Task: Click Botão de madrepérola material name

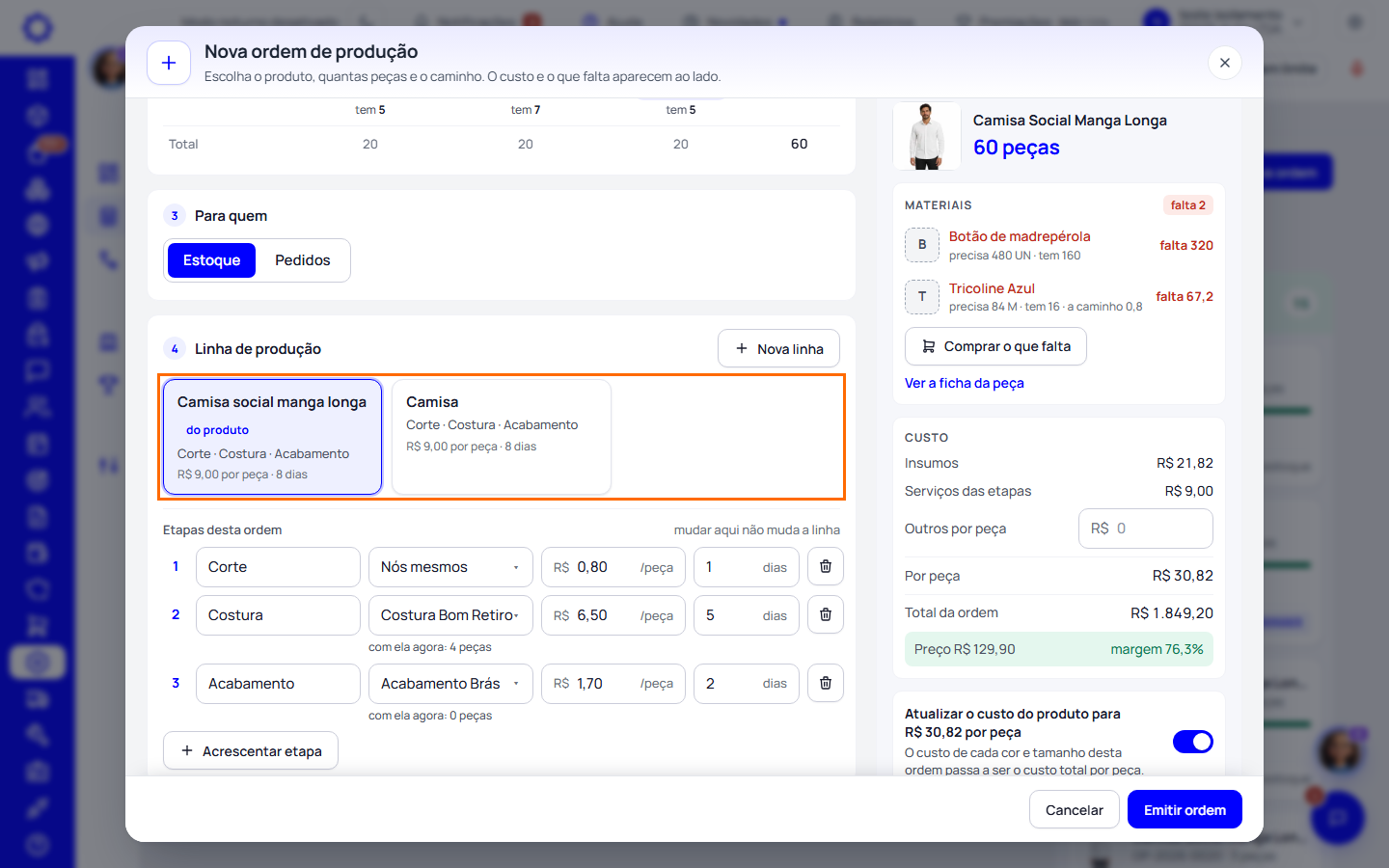Action: click(x=1020, y=236)
